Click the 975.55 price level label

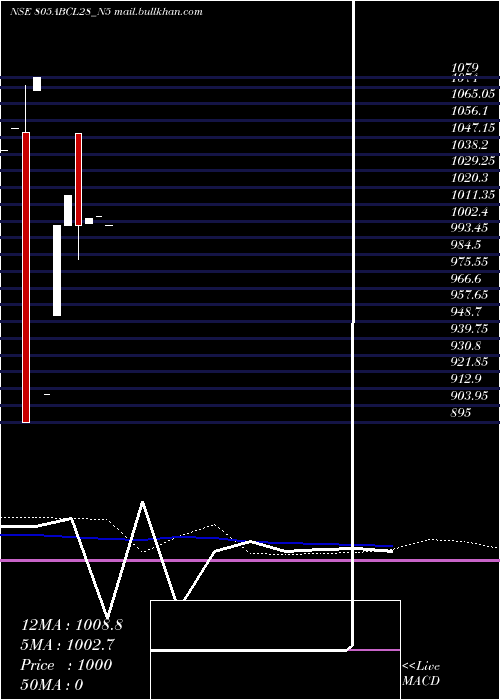point(469,262)
